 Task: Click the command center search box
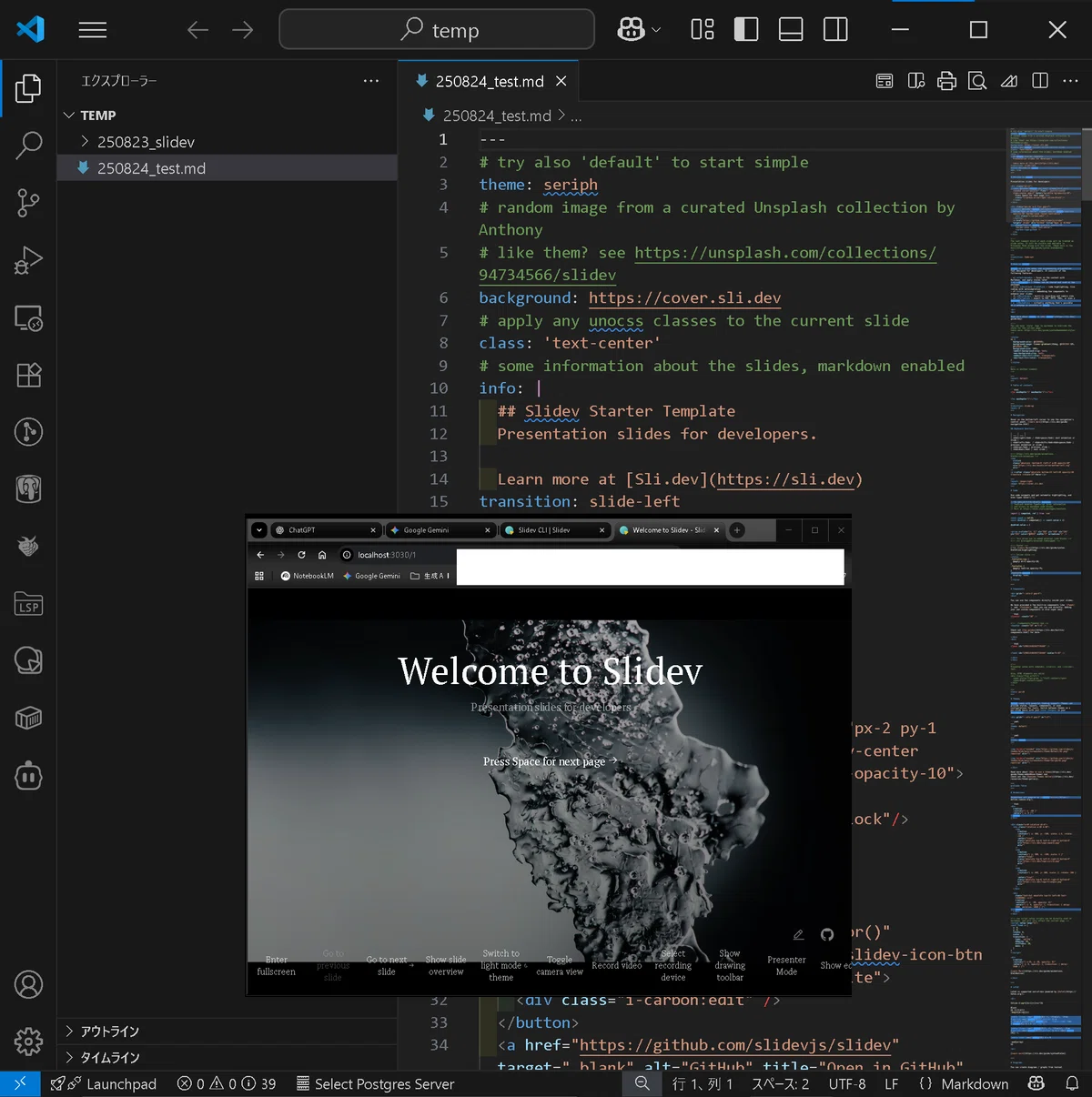tap(437, 30)
